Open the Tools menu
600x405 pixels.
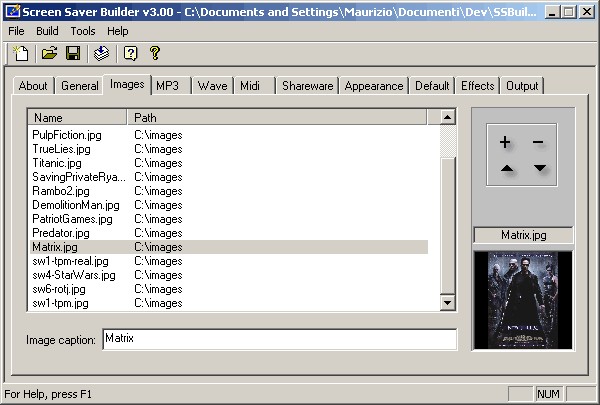pos(83,31)
